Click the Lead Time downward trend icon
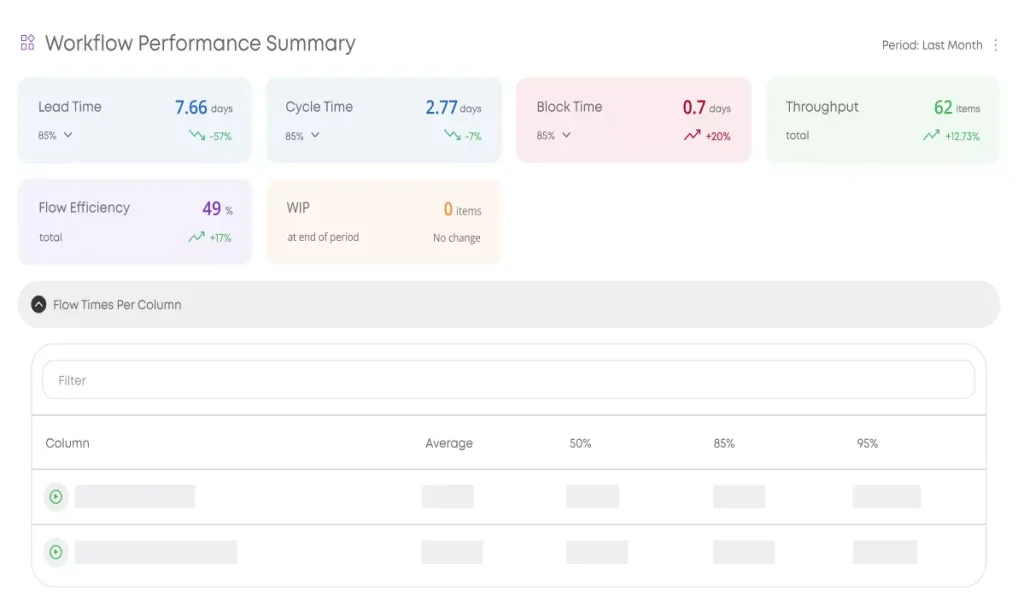This screenshot has height=609, width=1024. point(197,135)
